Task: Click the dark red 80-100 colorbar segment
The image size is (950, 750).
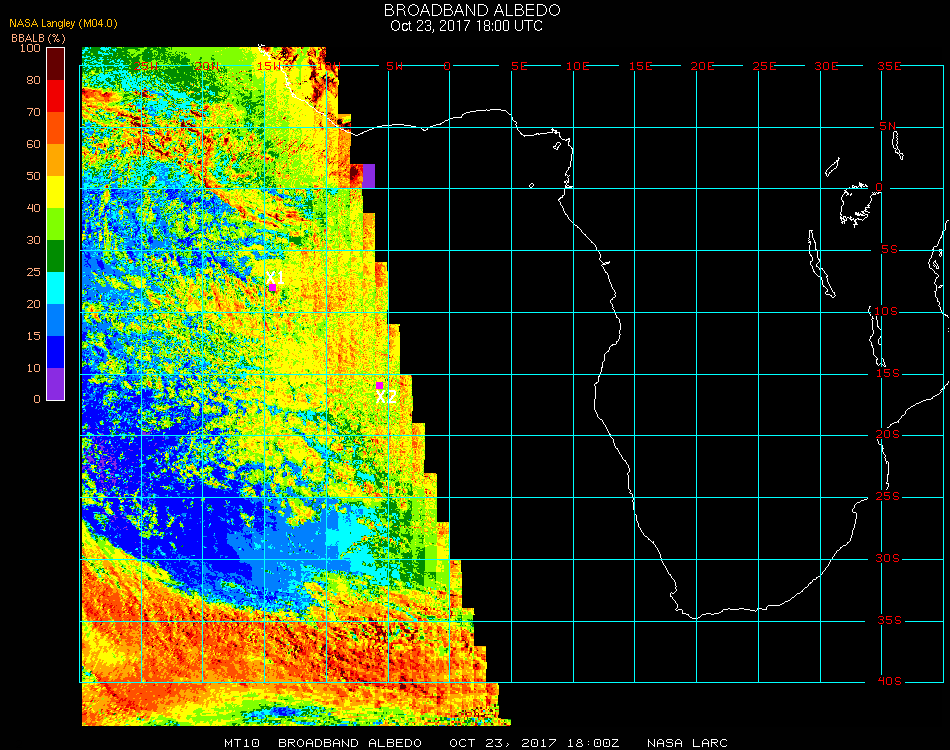Action: 56,64
